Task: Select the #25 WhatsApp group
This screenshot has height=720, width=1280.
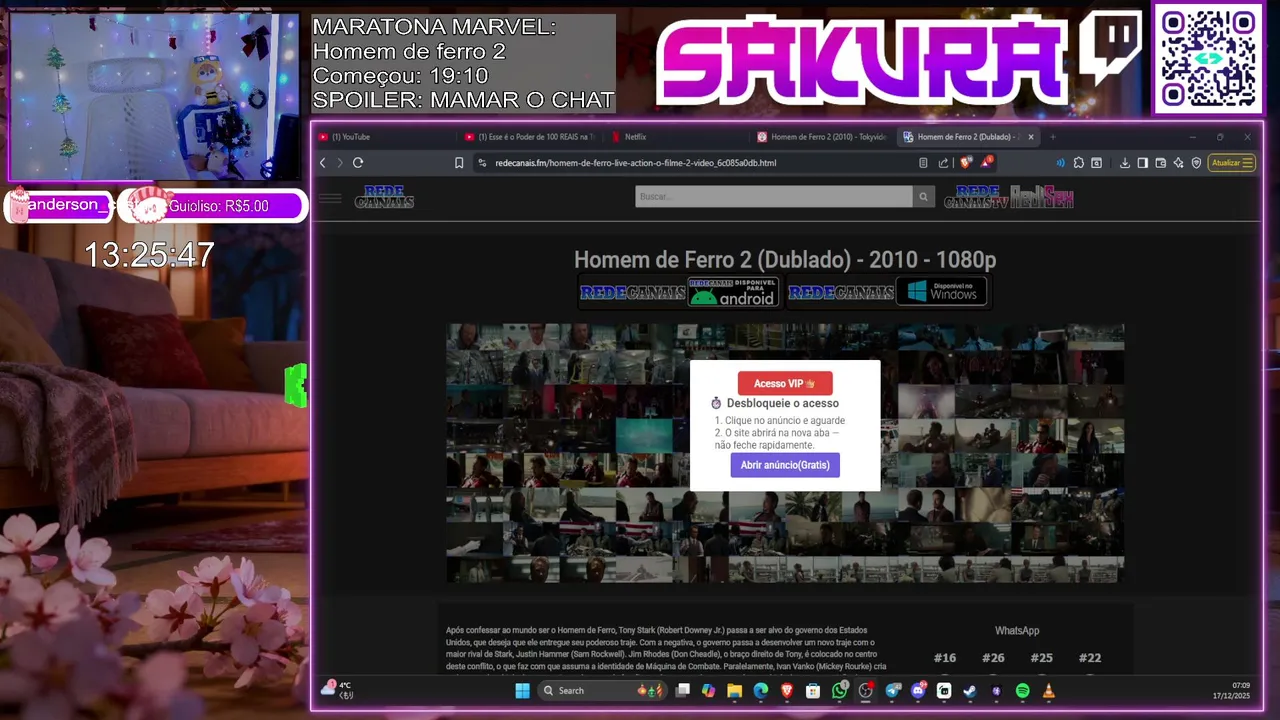Action: click(x=1041, y=658)
